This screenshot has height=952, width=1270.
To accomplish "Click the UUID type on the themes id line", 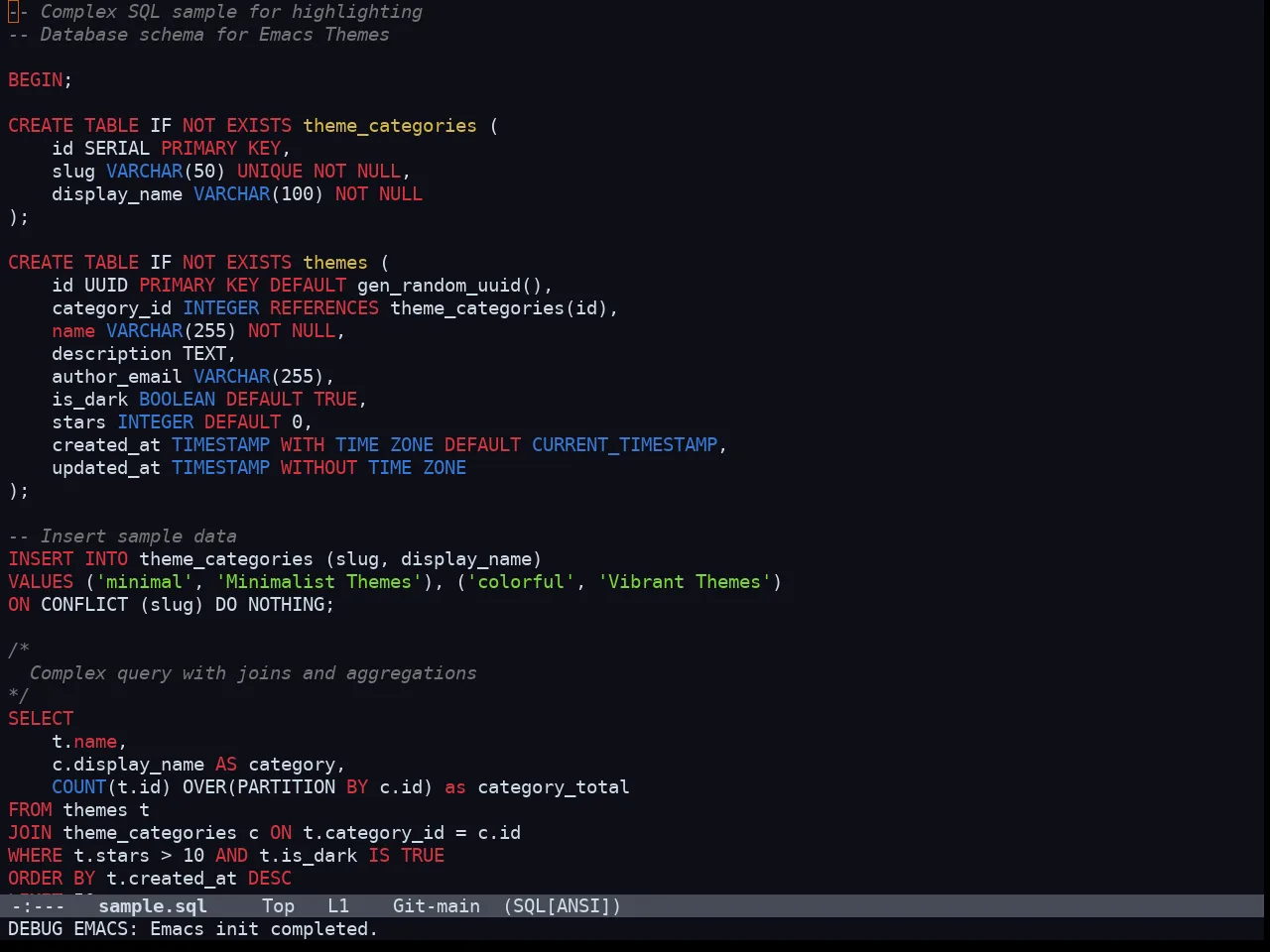I will [106, 286].
